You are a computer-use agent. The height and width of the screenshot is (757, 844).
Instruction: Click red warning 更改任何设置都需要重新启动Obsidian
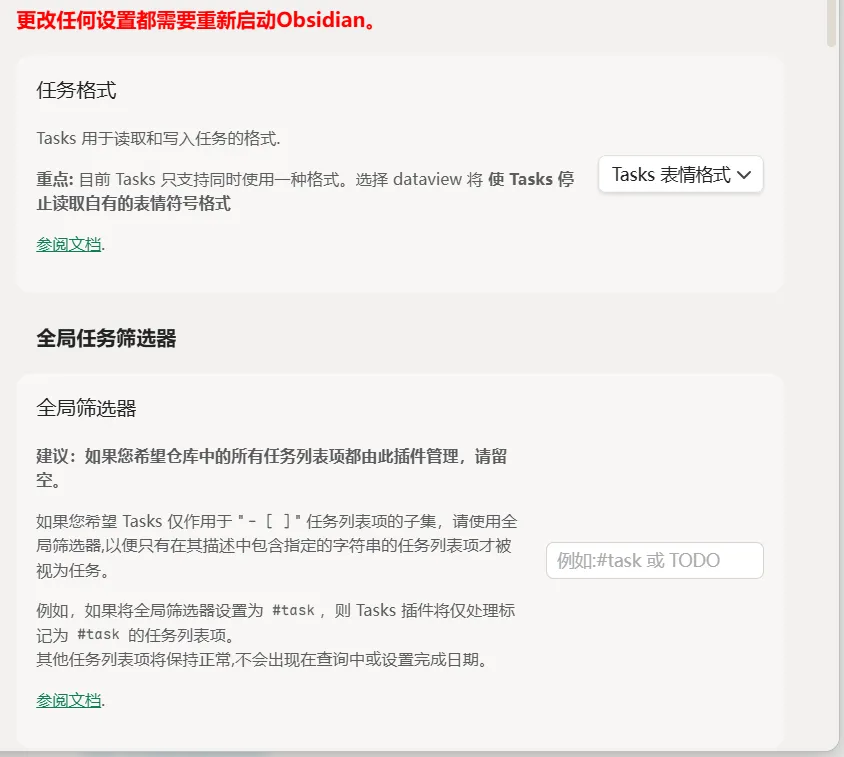[x=196, y=20]
